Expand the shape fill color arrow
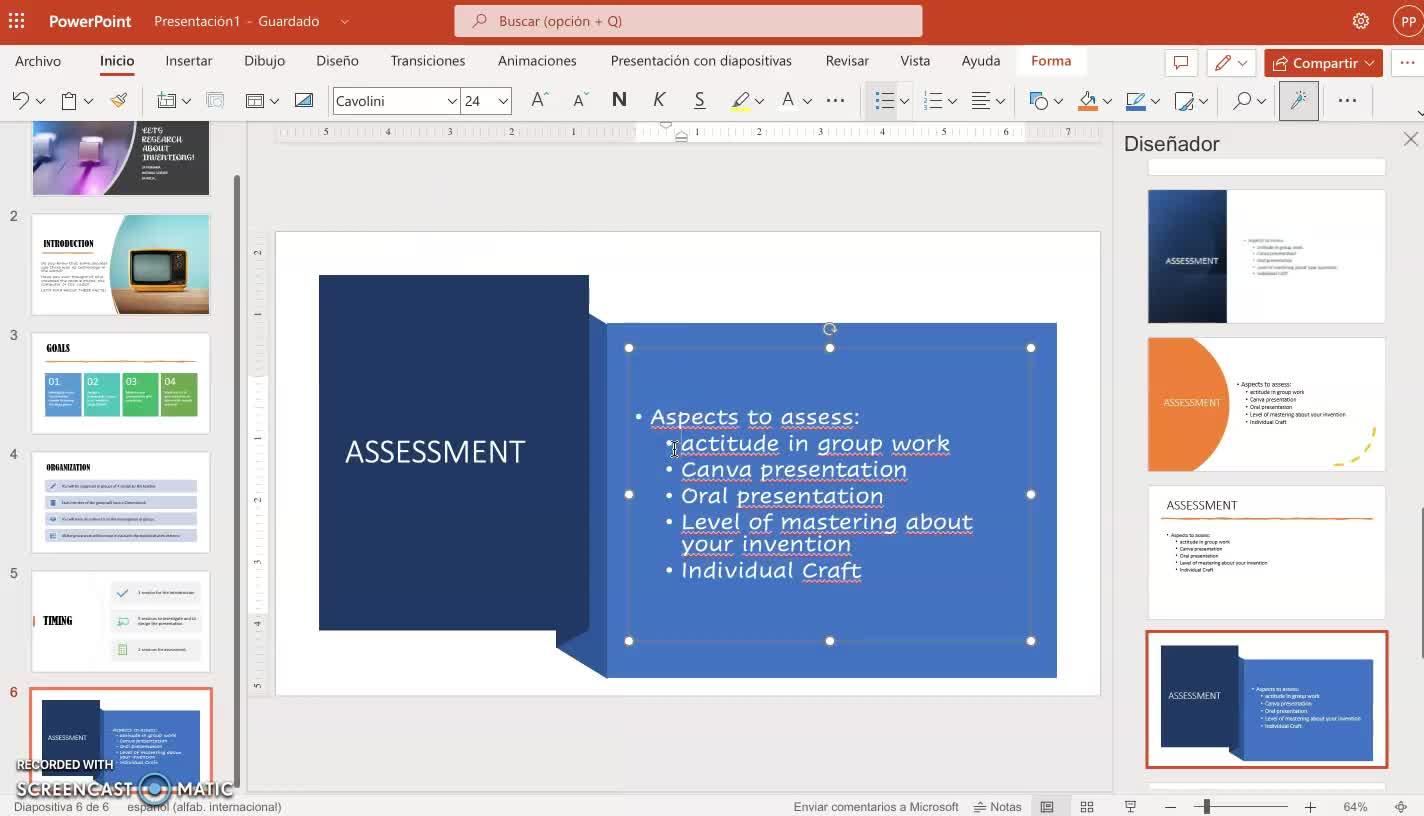Screen dimensions: 1424x816 1106,101
